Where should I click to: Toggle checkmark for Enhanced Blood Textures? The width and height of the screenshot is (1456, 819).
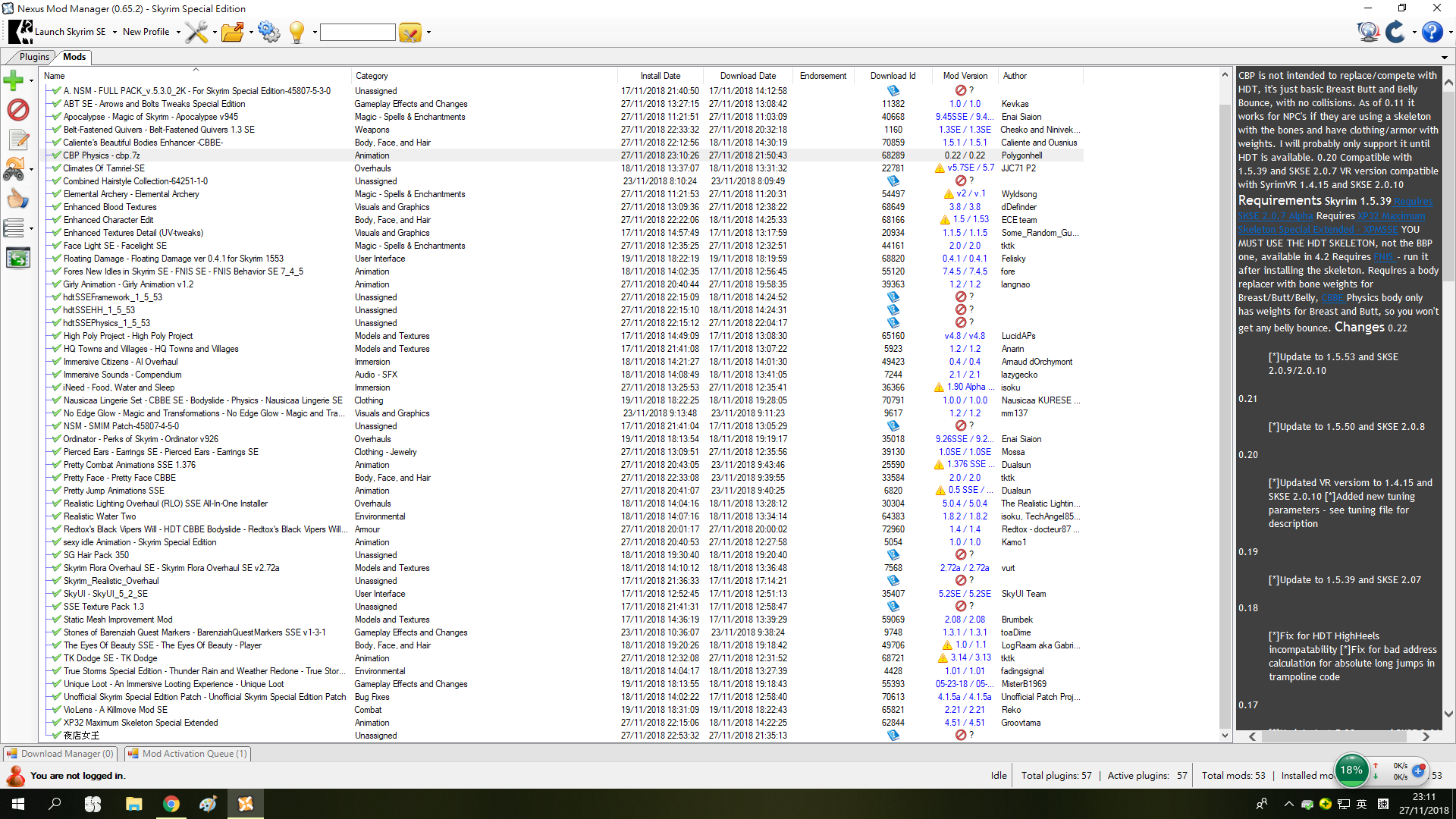pyautogui.click(x=55, y=207)
